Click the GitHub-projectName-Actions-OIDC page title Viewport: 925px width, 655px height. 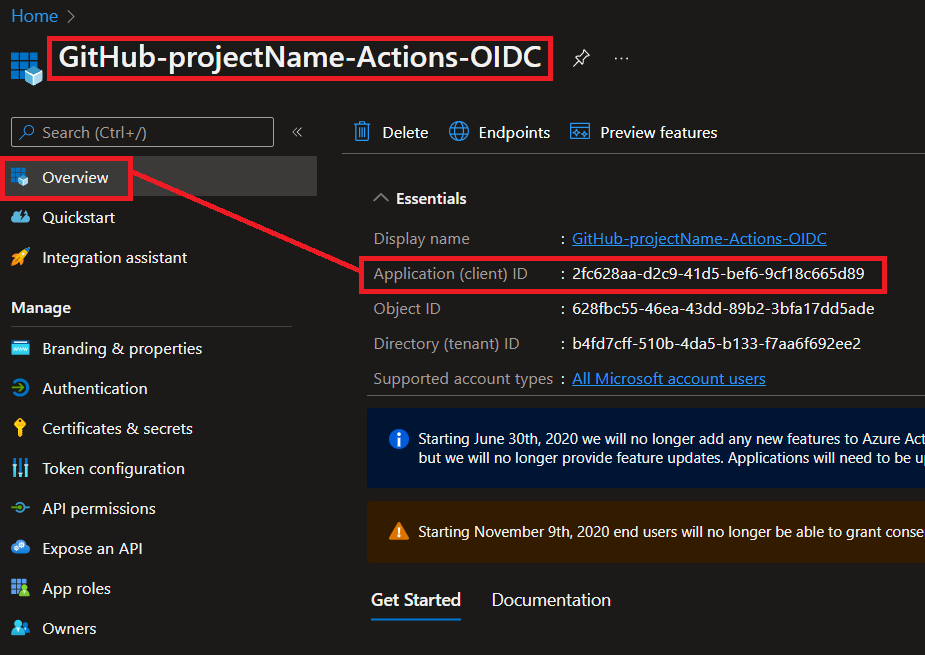(300, 57)
